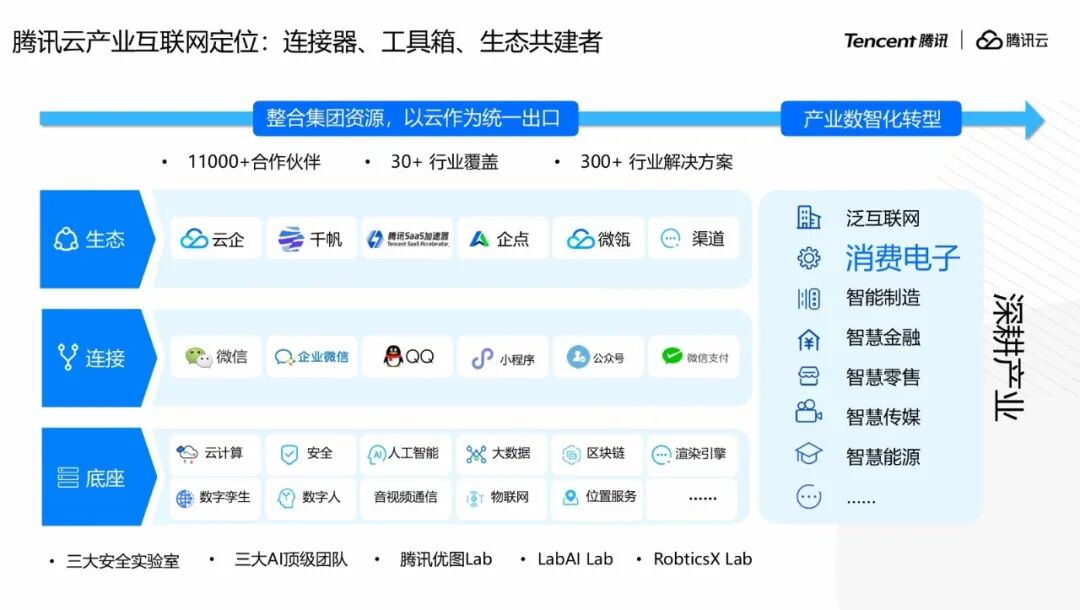The width and height of the screenshot is (1080, 610).
Task: Click the 腾讯云 cloud logo
Action: click(1012, 41)
